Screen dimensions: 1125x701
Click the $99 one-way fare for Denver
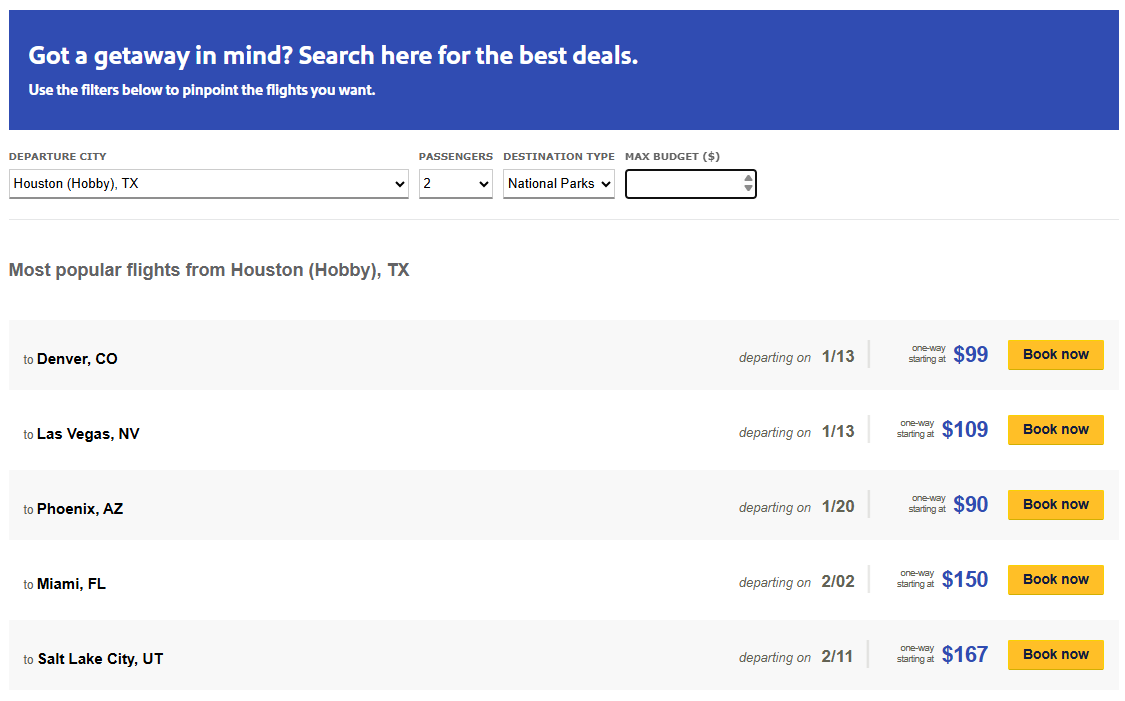pos(969,354)
